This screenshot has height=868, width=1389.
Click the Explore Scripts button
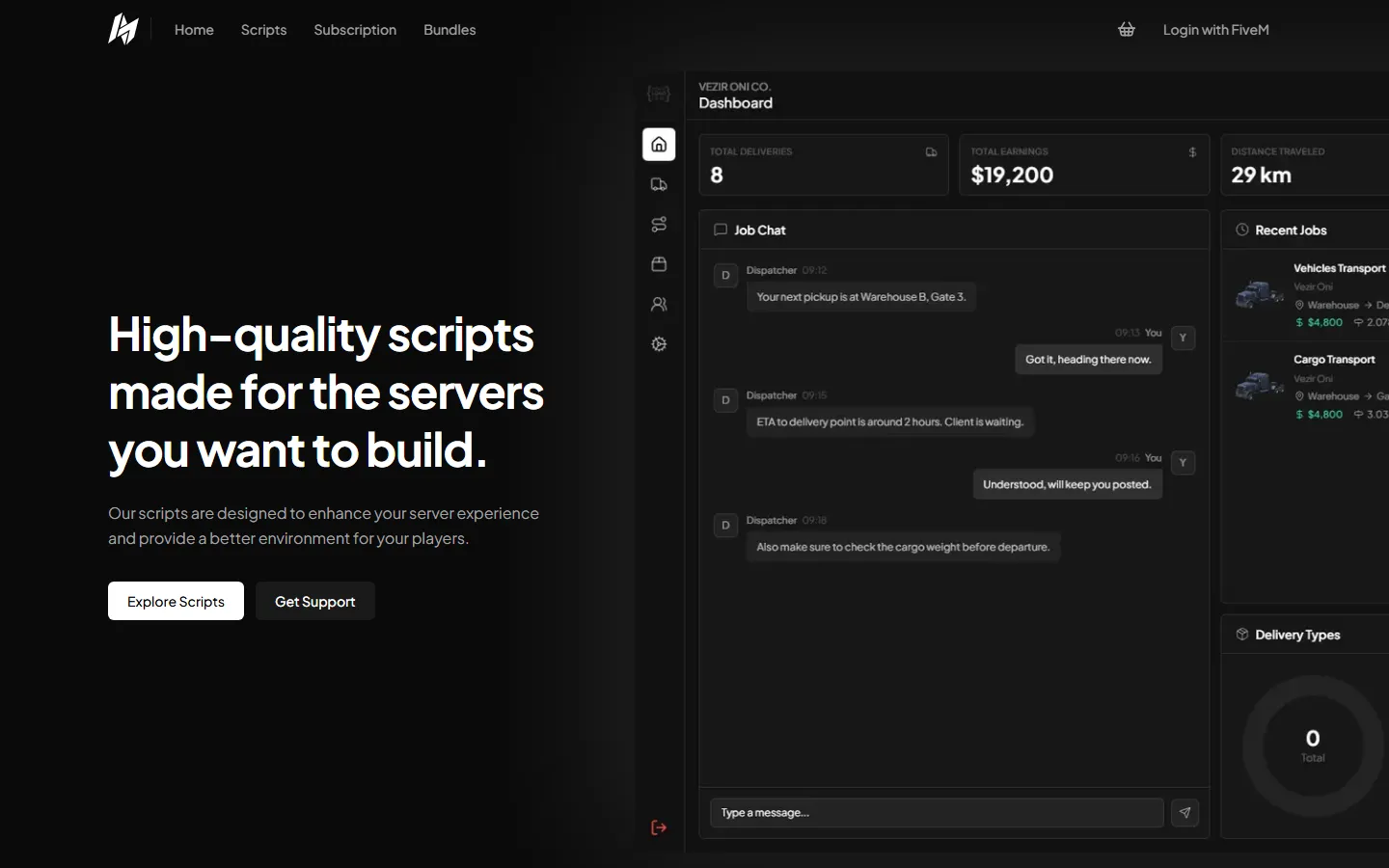(x=176, y=601)
